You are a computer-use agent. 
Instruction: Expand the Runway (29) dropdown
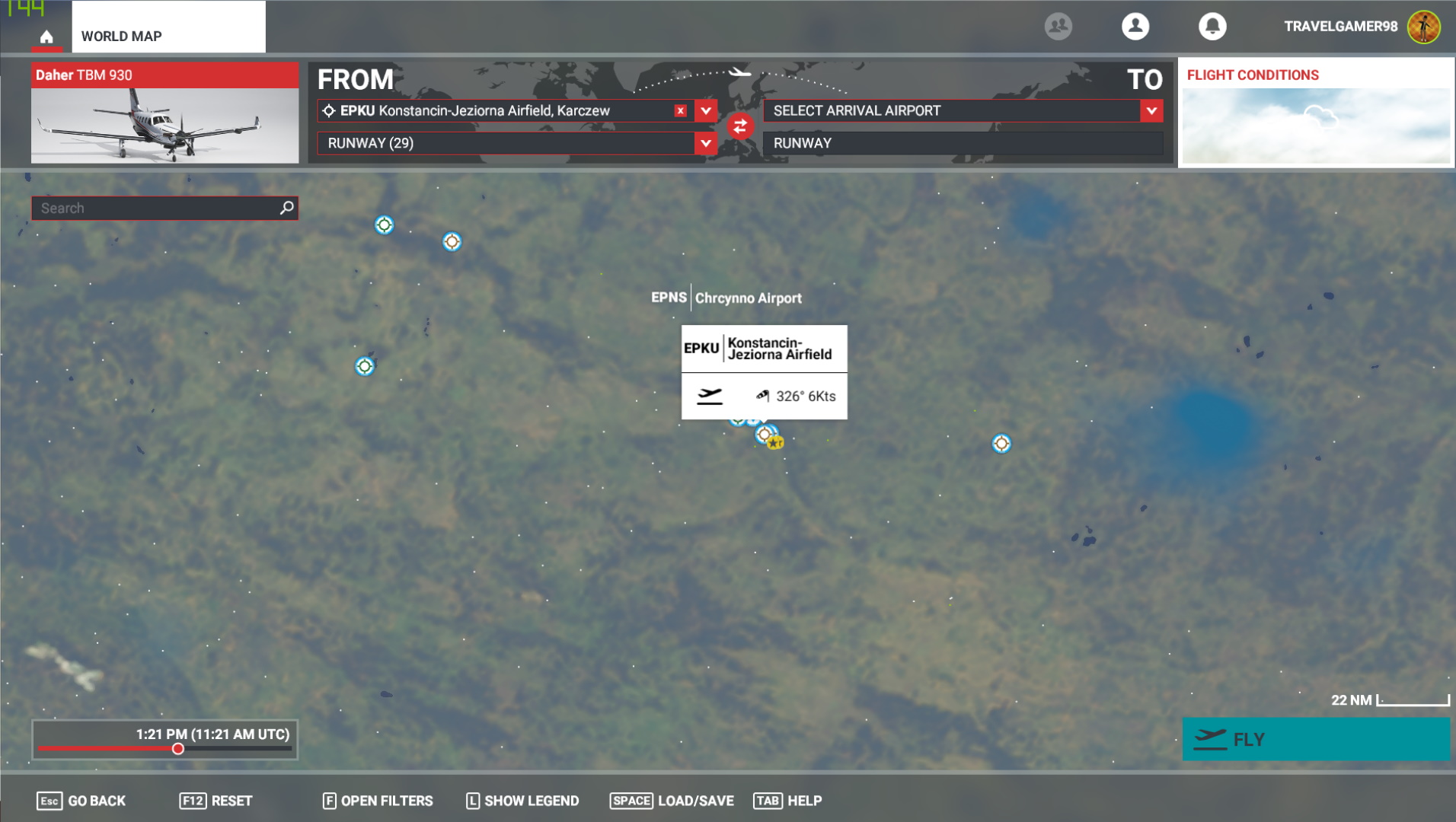click(x=706, y=143)
